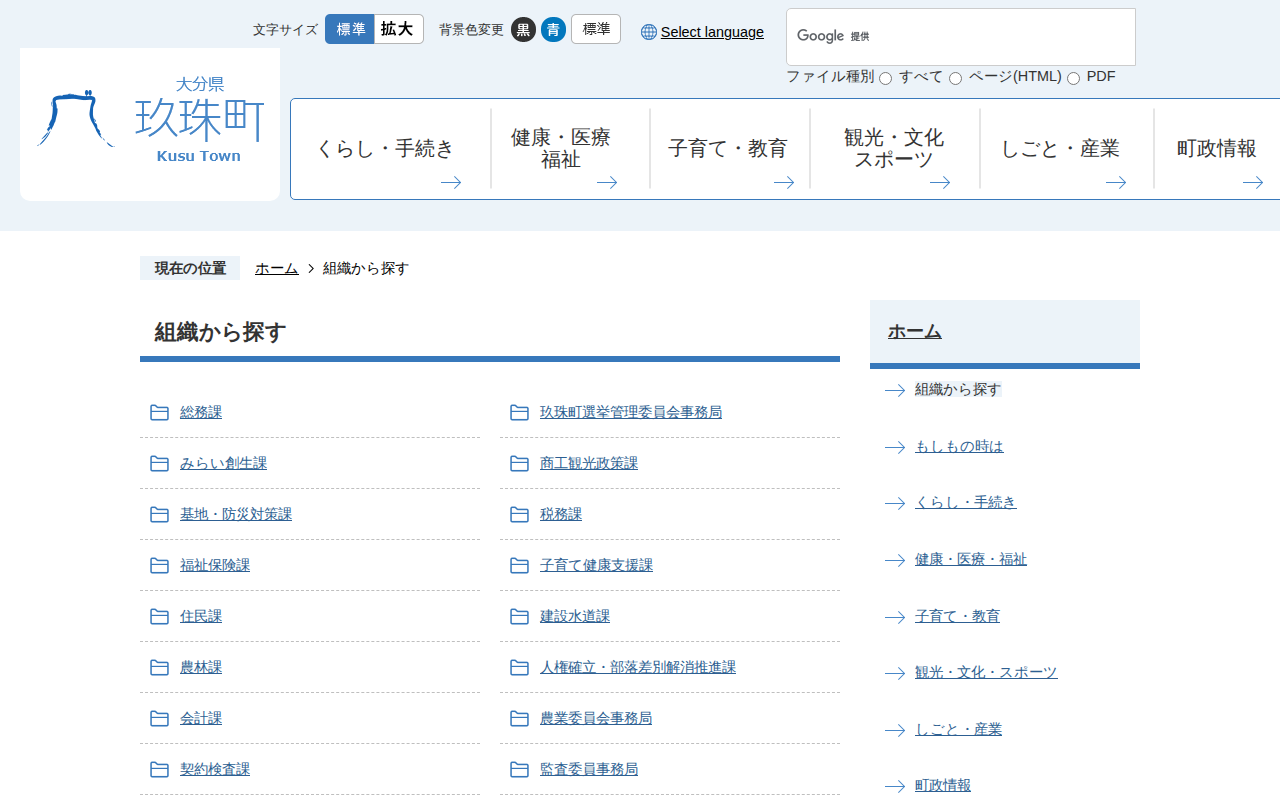Change background color to blue
The width and height of the screenshot is (1280, 800).
pos(553,30)
